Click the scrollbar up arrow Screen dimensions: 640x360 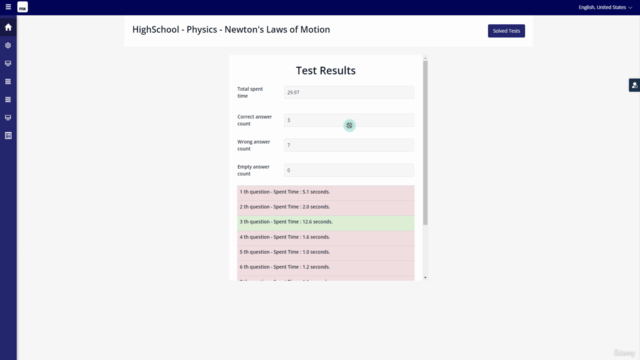[425, 58]
